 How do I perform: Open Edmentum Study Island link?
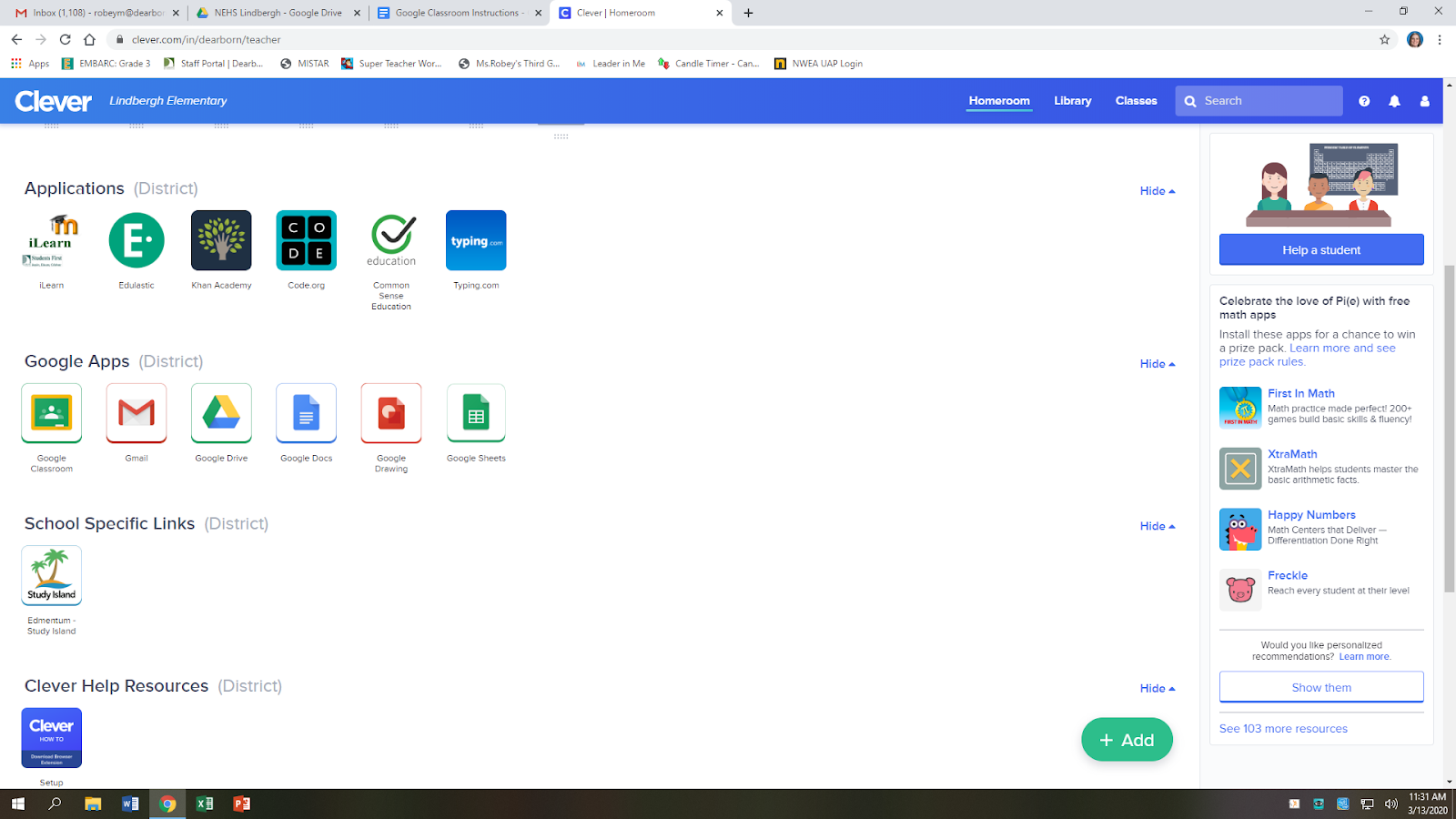tap(51, 575)
